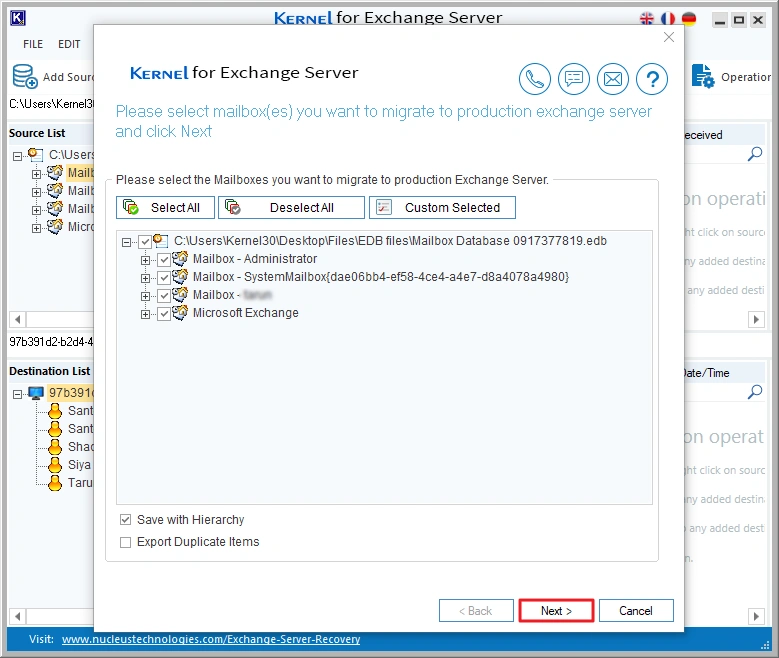
Task: Click the EDB file path text in dialog
Action: tap(390, 241)
